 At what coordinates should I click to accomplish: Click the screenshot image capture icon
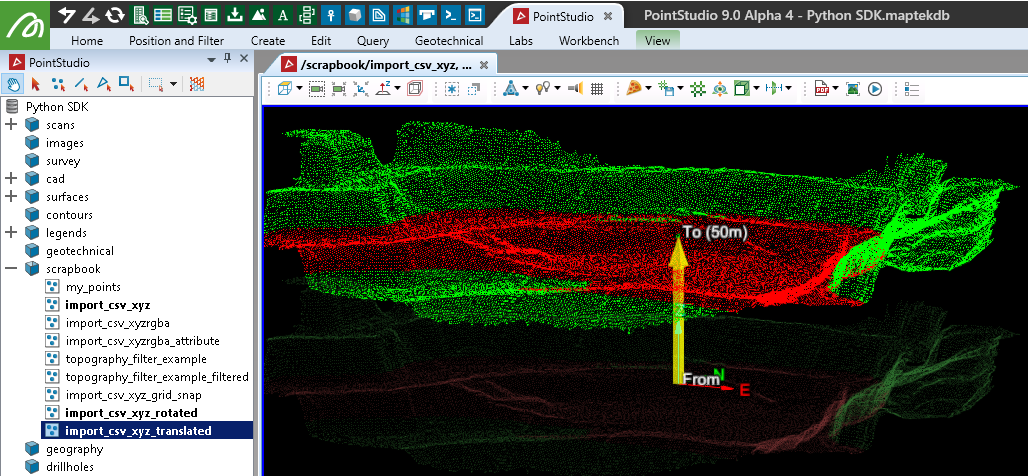853,89
